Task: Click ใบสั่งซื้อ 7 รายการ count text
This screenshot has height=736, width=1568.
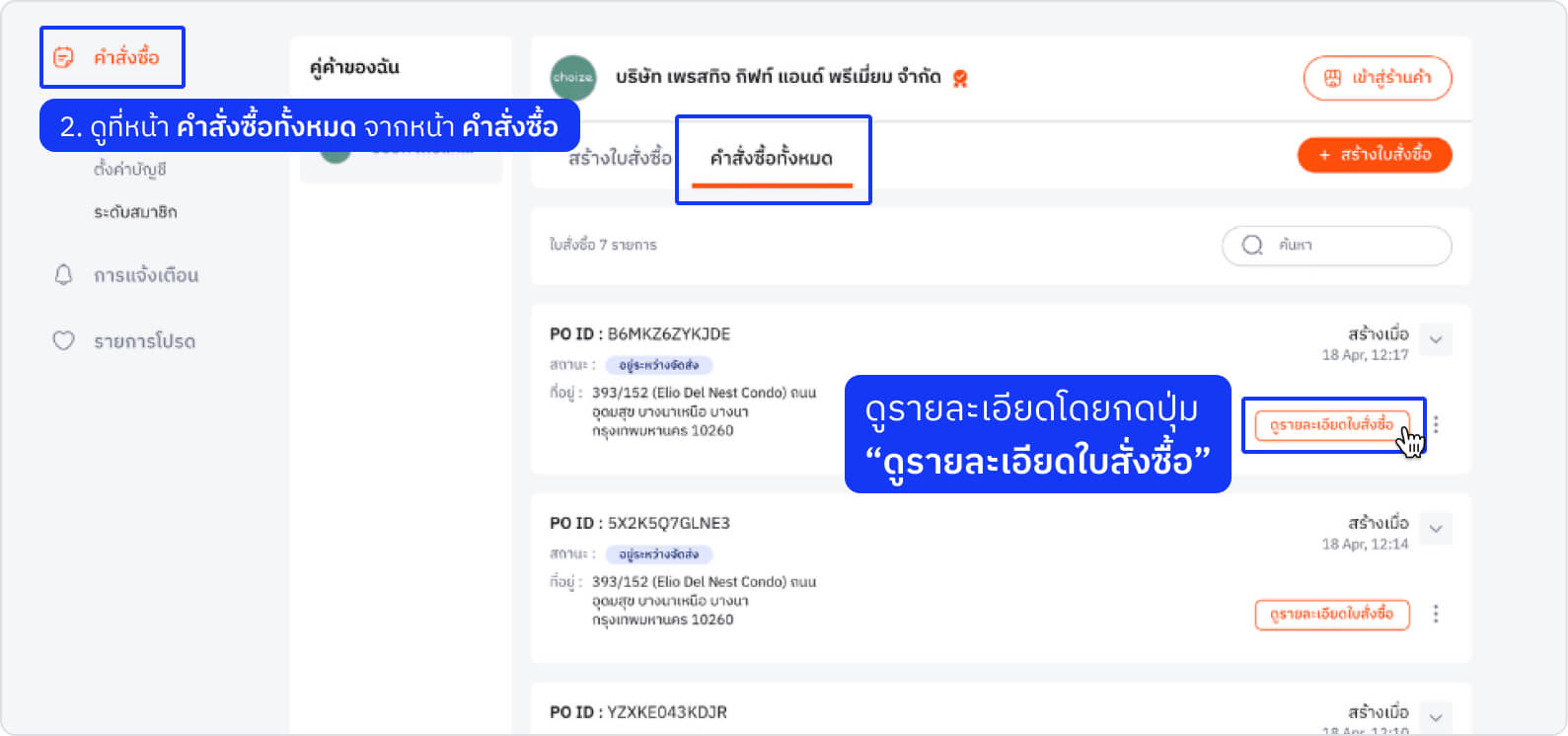Action: [x=603, y=245]
